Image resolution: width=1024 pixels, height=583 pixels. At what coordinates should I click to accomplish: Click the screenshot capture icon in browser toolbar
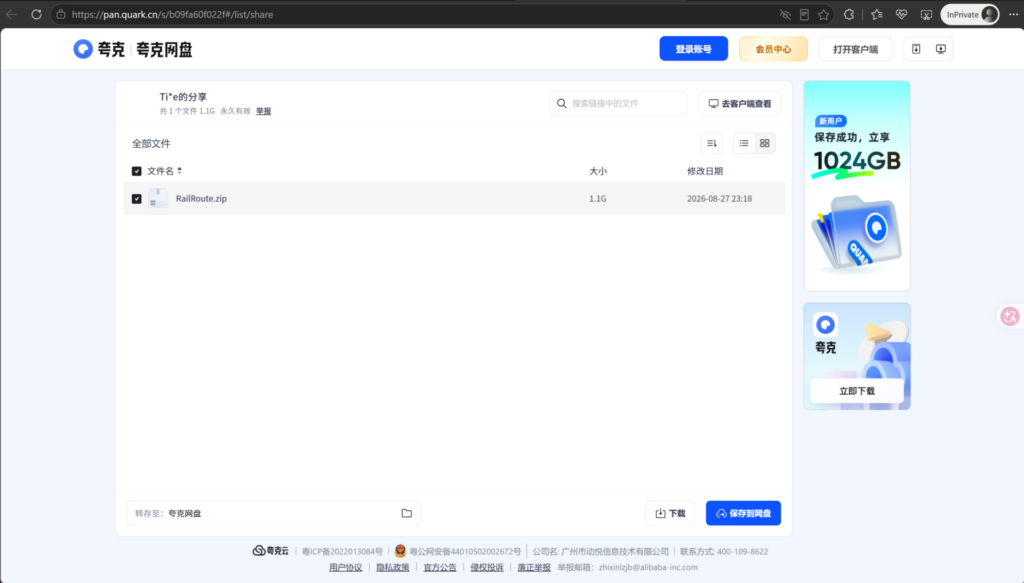click(x=926, y=14)
